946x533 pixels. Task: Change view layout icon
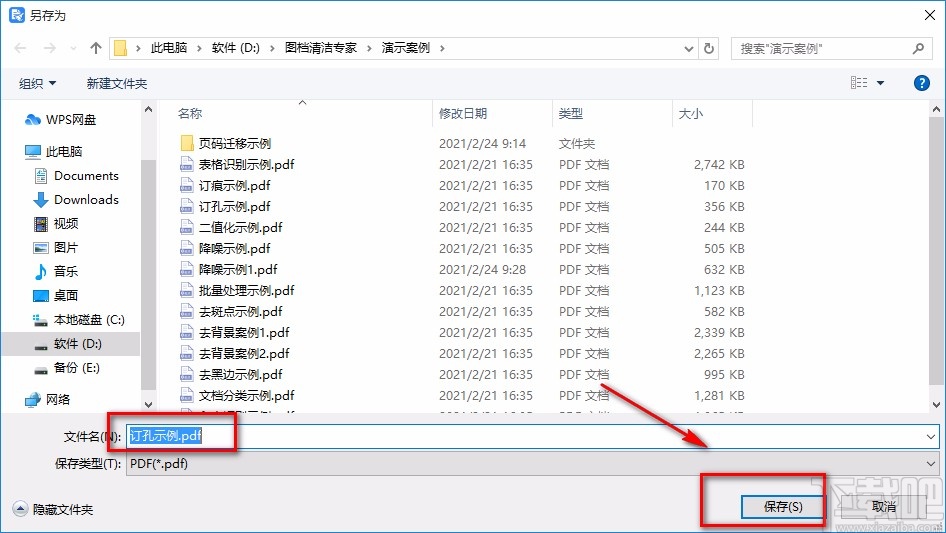[x=859, y=83]
